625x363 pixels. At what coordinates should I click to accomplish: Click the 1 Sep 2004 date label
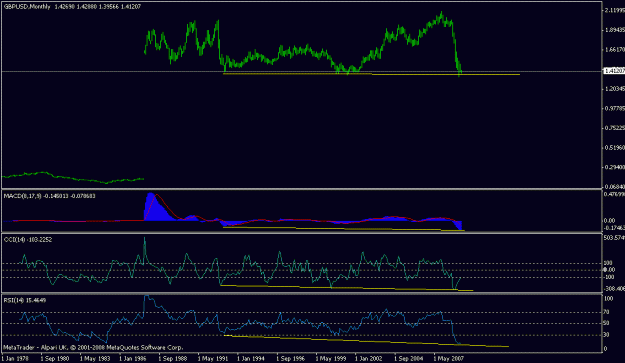[409, 358]
